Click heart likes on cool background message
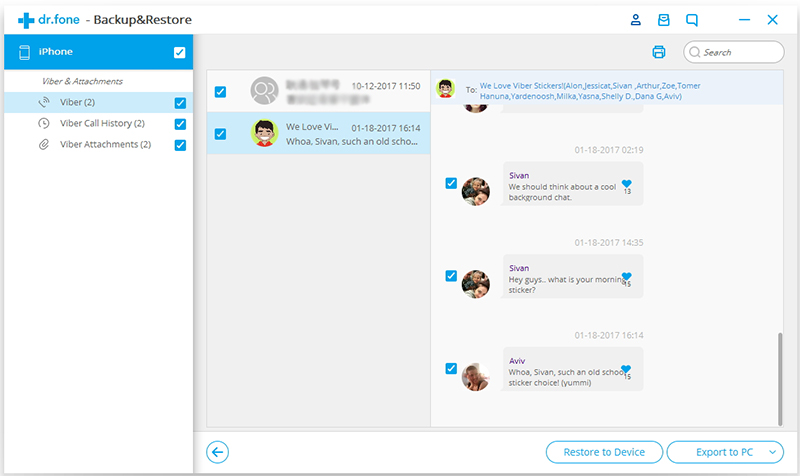The width and height of the screenshot is (800, 476). (x=627, y=187)
